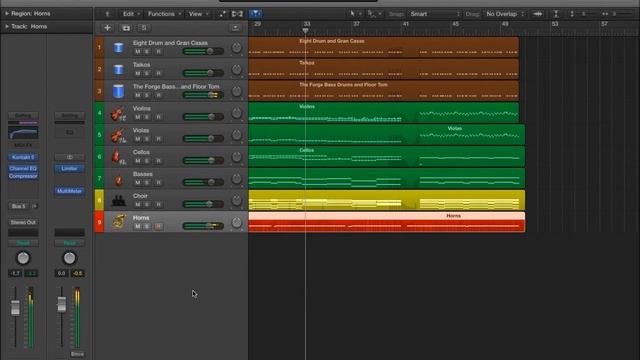This screenshot has height=360, width=640.
Task: Click the Horns channel strip volume fader
Action: [15, 307]
